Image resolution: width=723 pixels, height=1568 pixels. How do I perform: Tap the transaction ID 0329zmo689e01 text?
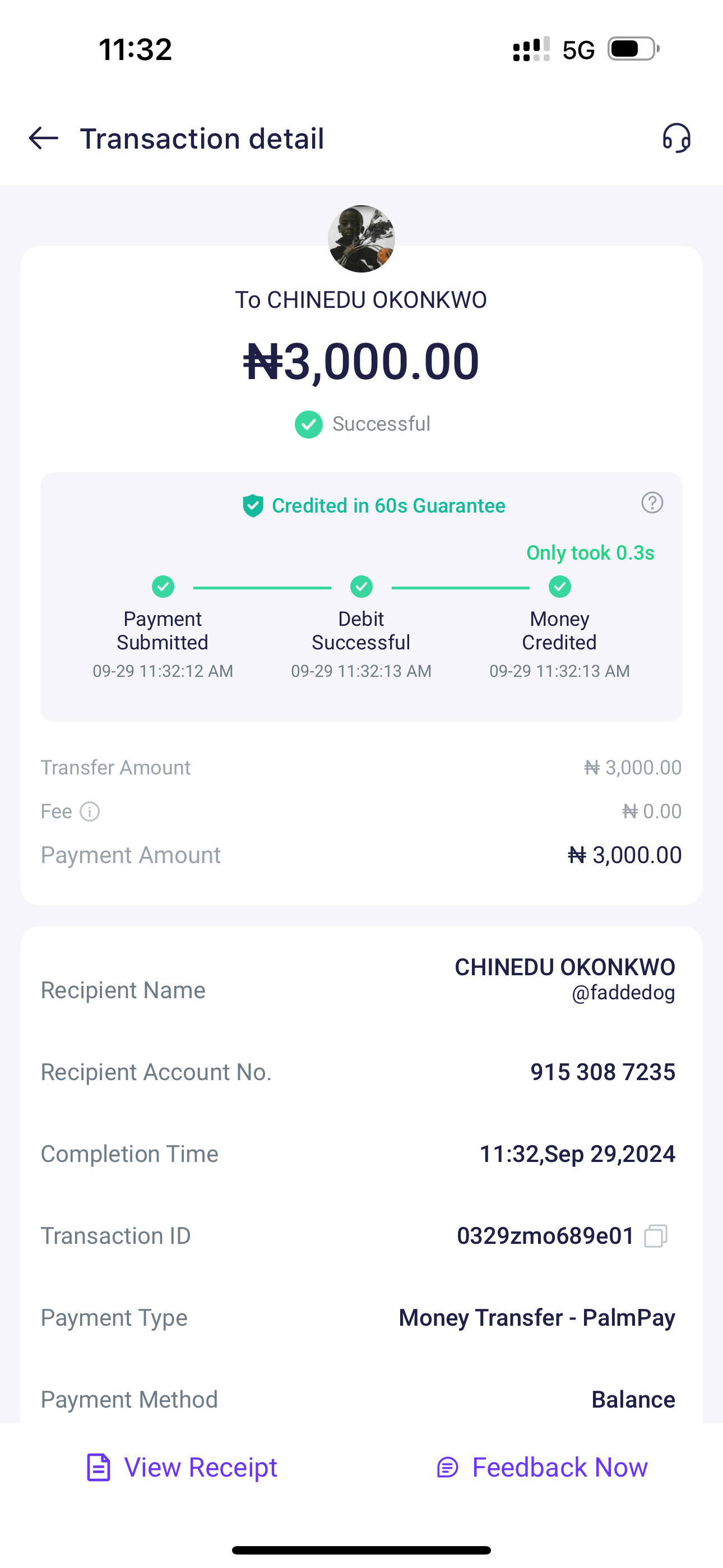click(x=545, y=1236)
